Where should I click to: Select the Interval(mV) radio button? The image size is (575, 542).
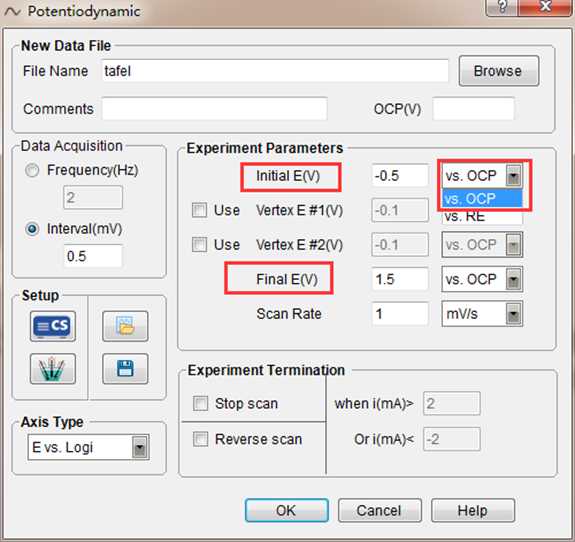[x=32, y=229]
